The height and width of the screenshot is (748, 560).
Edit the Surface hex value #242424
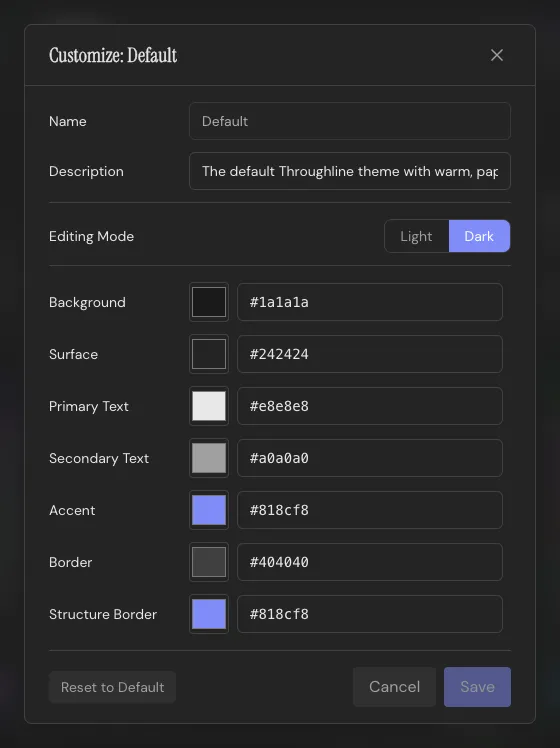pos(370,354)
